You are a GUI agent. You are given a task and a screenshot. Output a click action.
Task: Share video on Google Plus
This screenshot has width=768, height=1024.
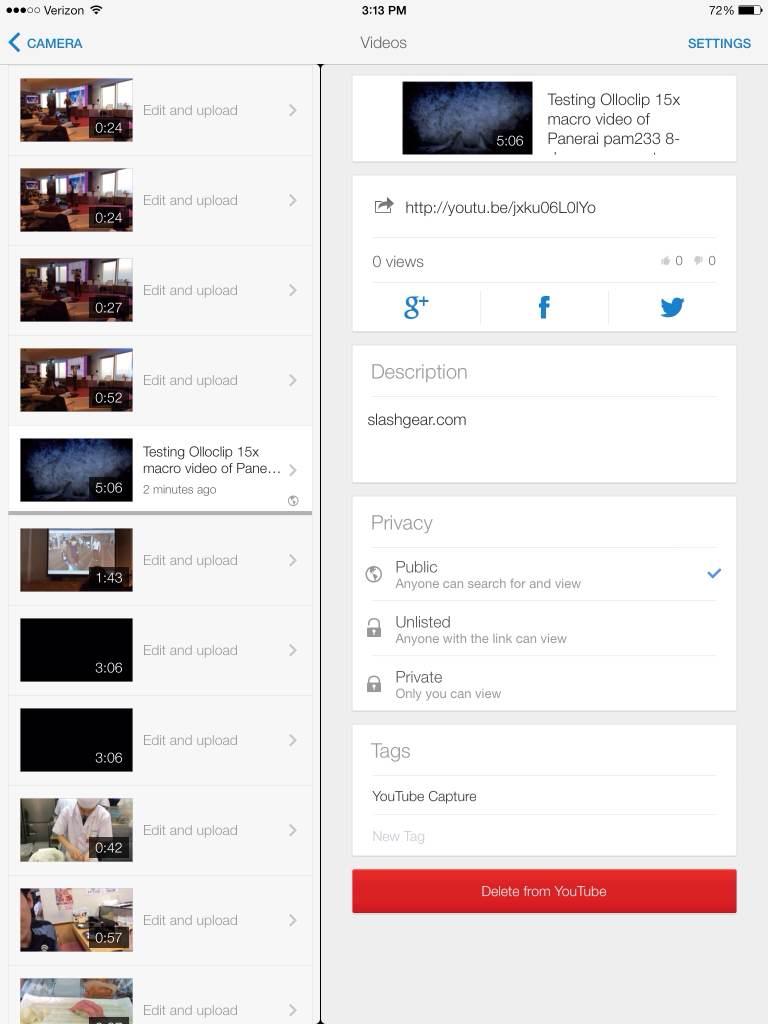point(416,308)
